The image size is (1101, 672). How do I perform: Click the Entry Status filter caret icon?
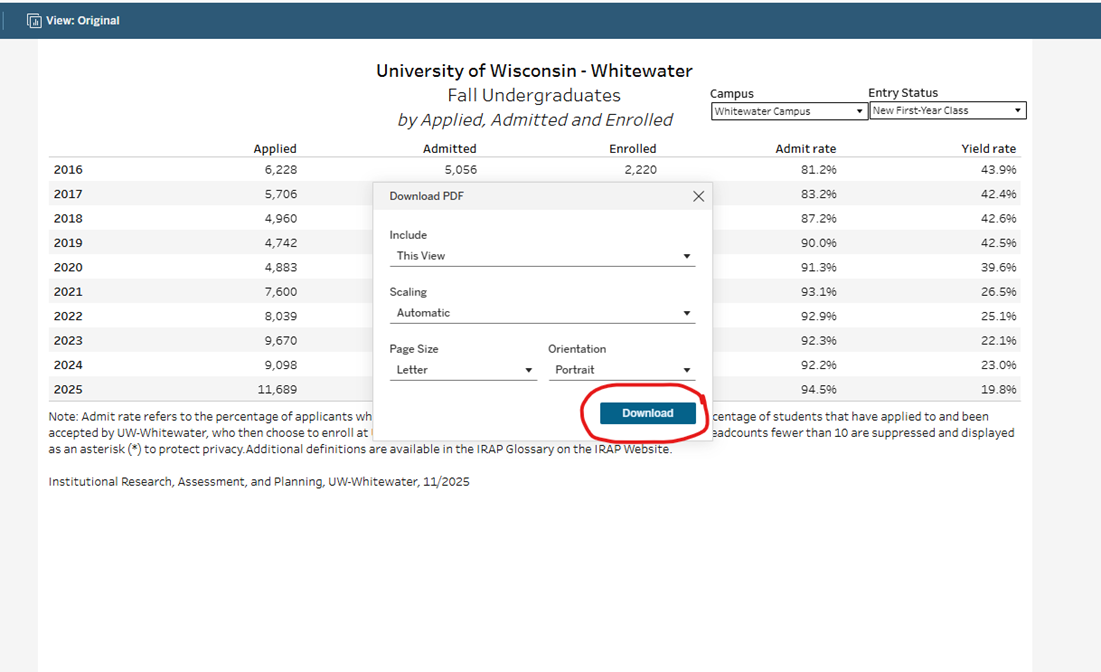(1018, 110)
